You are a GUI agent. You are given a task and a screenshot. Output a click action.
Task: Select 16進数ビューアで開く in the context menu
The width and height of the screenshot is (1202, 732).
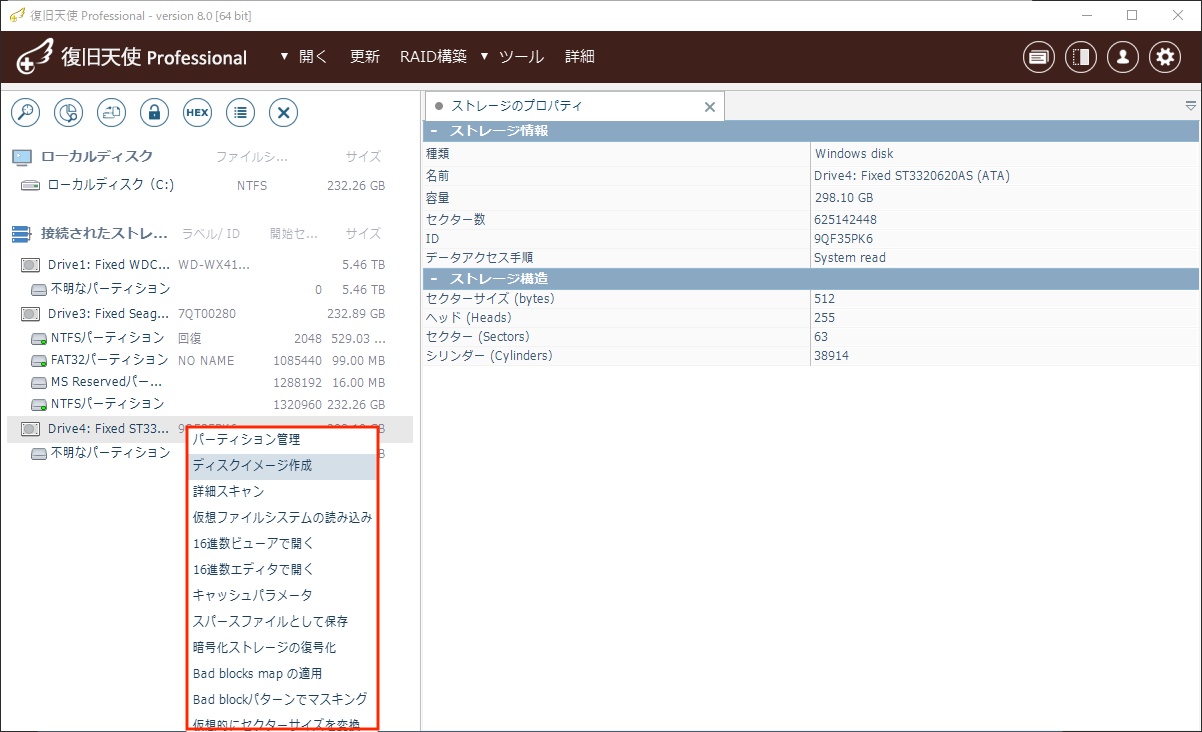(x=282, y=544)
